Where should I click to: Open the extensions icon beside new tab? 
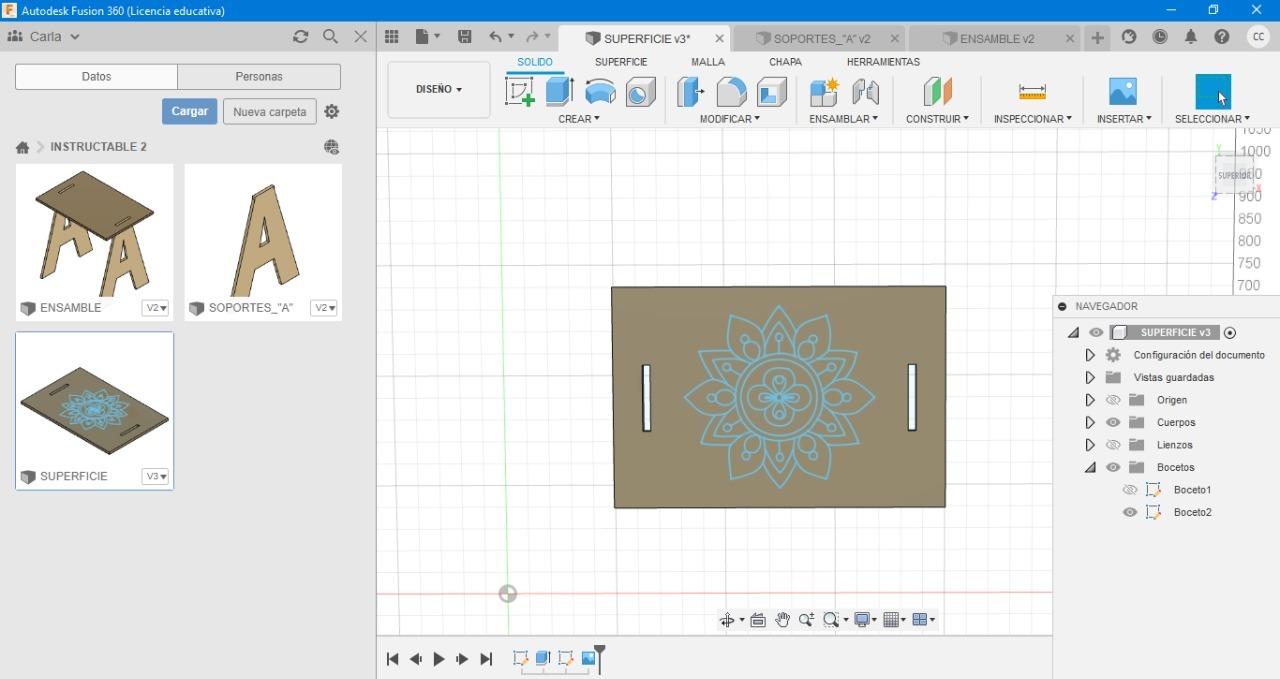pyautogui.click(x=1129, y=36)
